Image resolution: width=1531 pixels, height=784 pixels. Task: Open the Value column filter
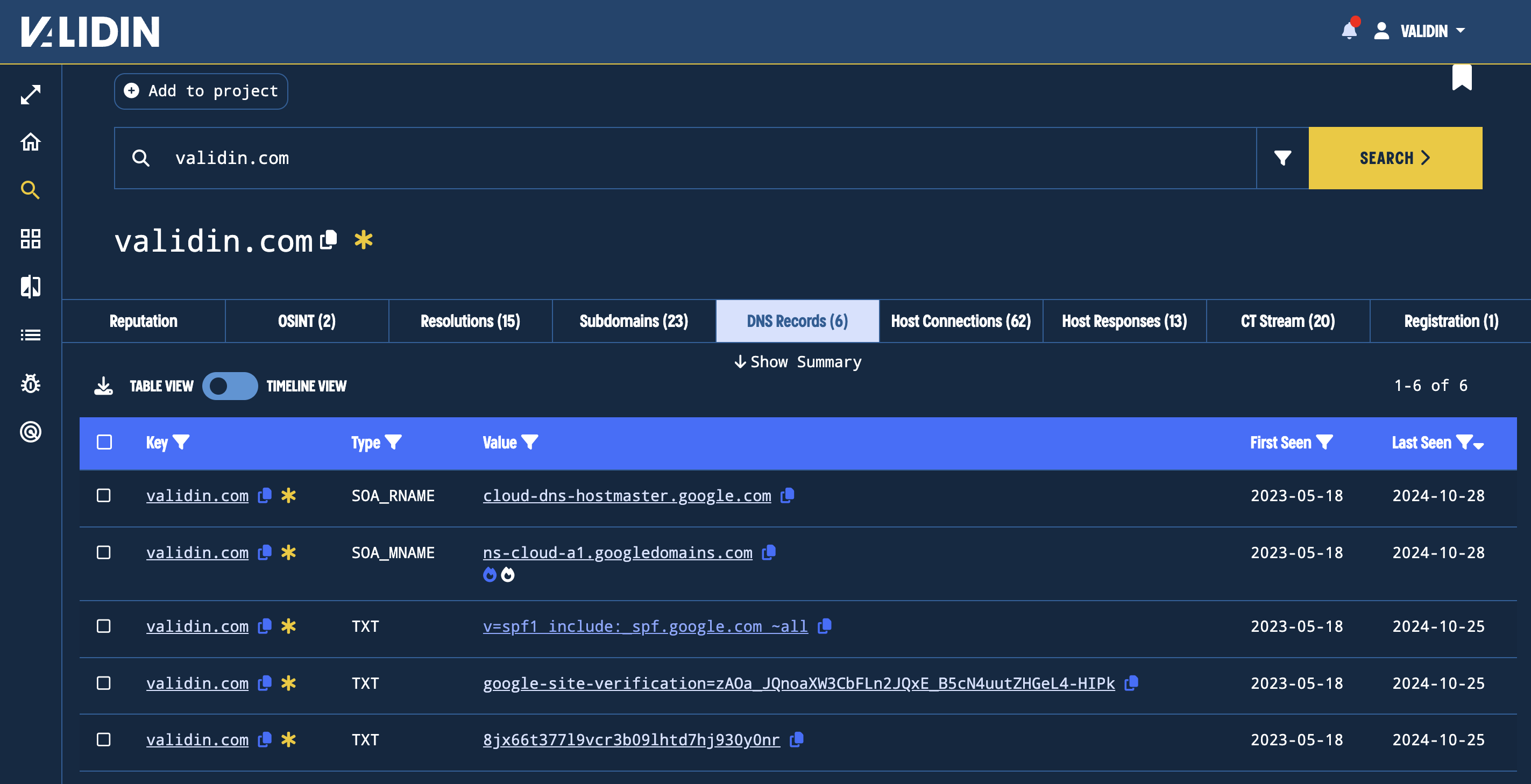[x=529, y=442]
